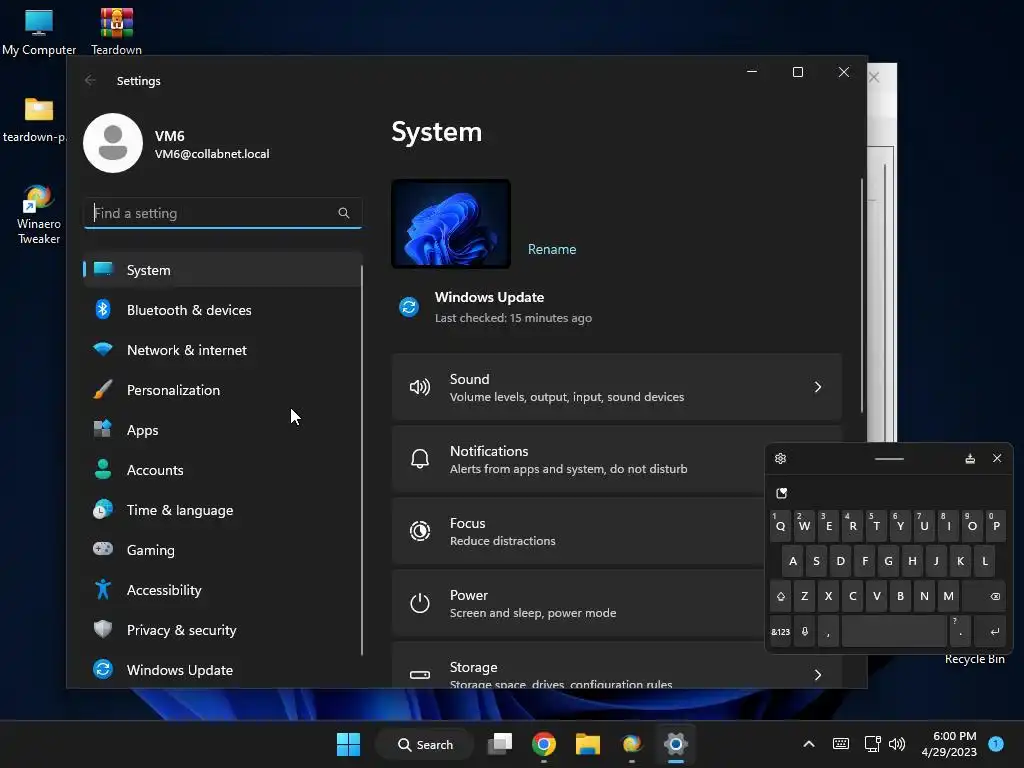
Task: Click the search magnifier in Find a setting
Action: click(344, 213)
